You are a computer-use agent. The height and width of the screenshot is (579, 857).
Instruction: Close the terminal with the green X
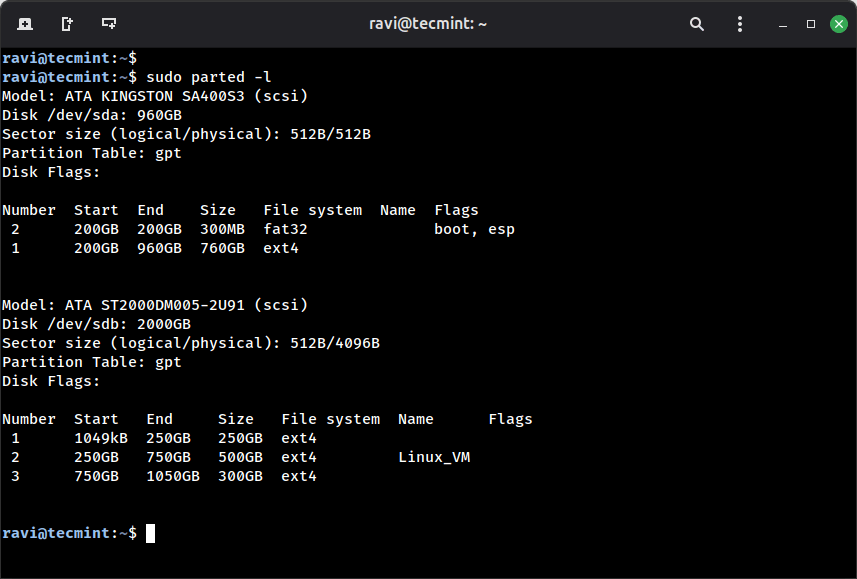(x=838, y=24)
